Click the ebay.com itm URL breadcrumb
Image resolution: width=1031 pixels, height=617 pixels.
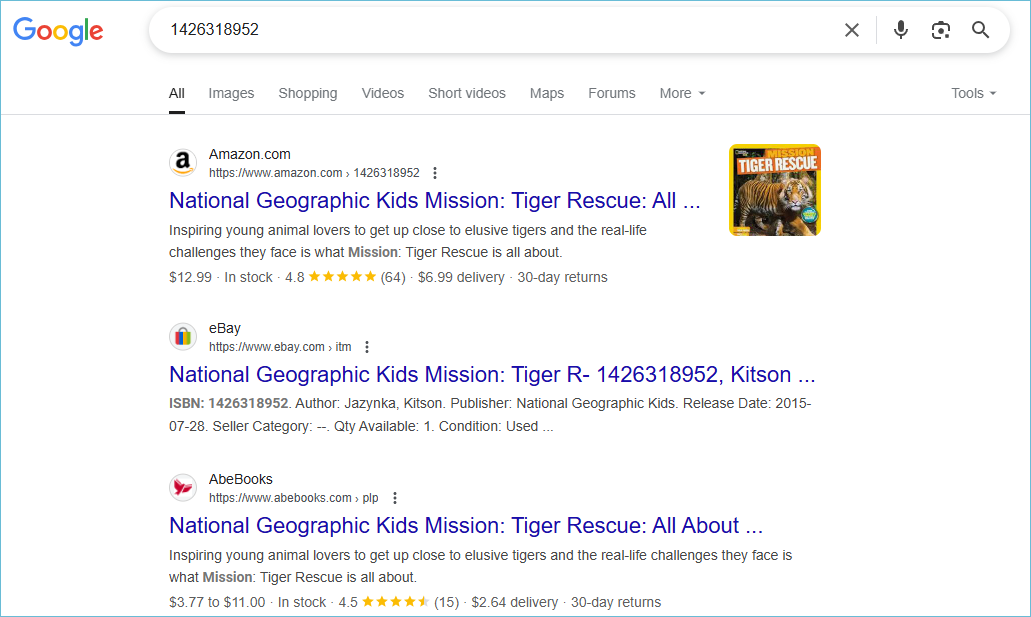[280, 347]
